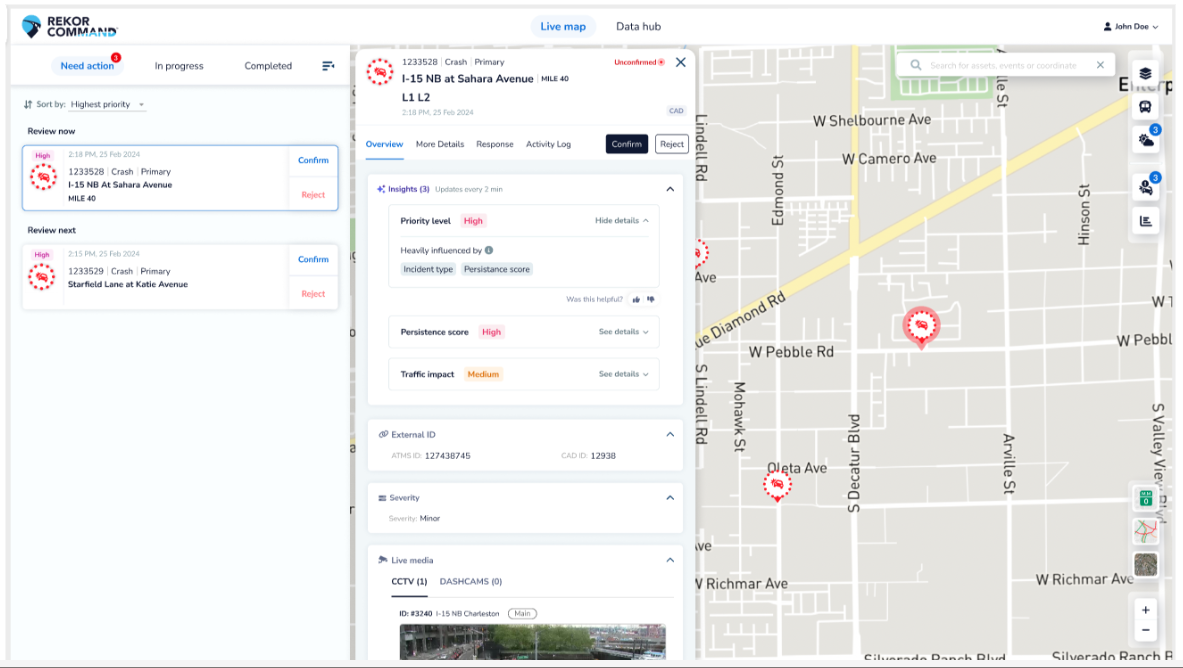Close the incident details panel

point(681,63)
